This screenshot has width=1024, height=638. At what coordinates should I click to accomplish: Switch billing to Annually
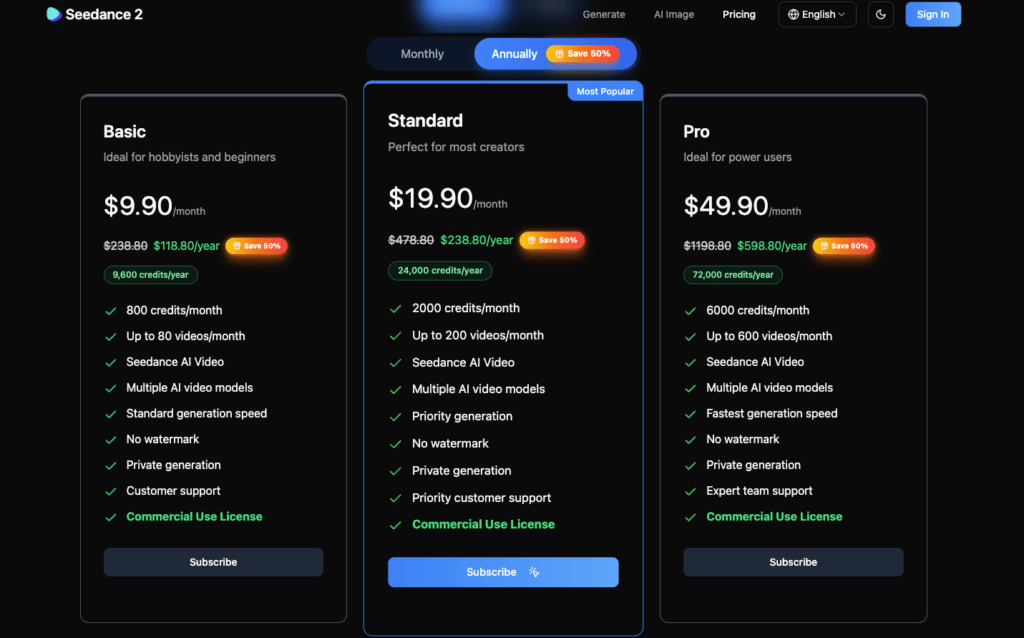[x=515, y=54]
